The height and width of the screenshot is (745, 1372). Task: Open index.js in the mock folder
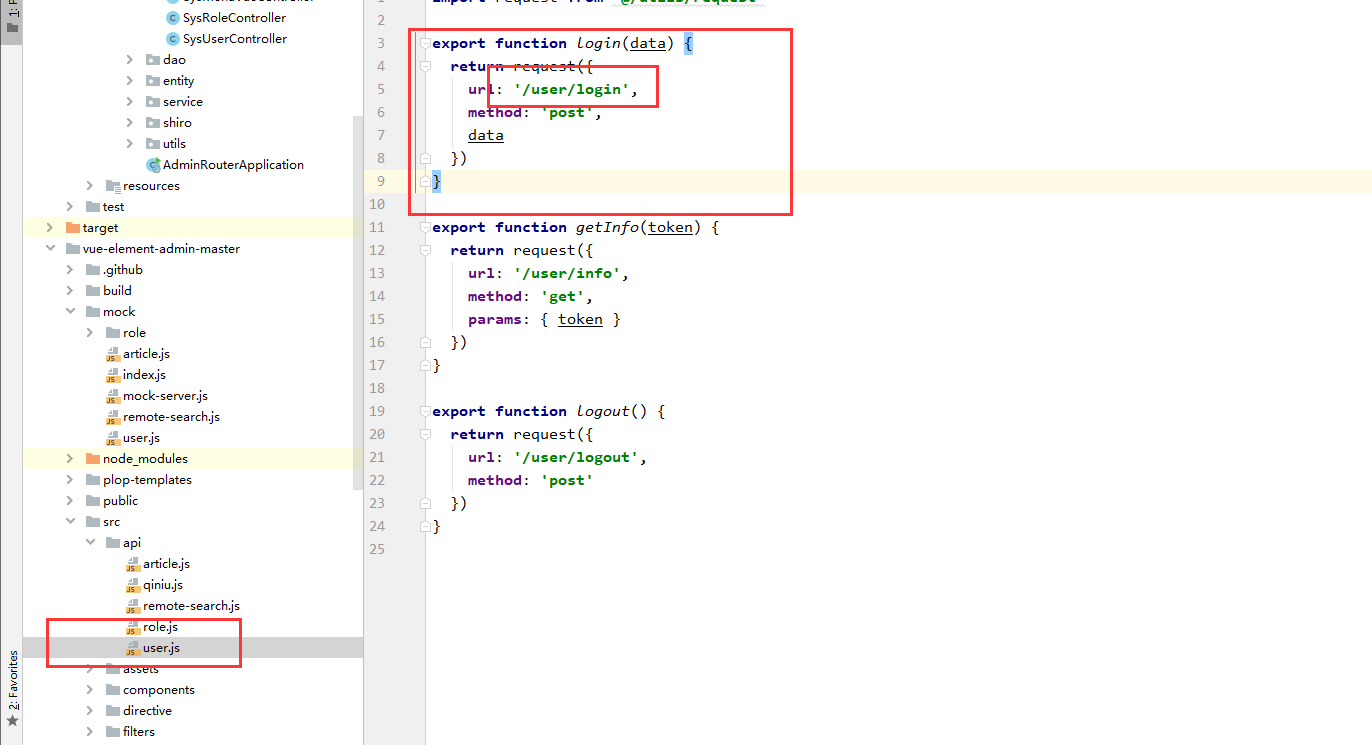[x=144, y=375]
